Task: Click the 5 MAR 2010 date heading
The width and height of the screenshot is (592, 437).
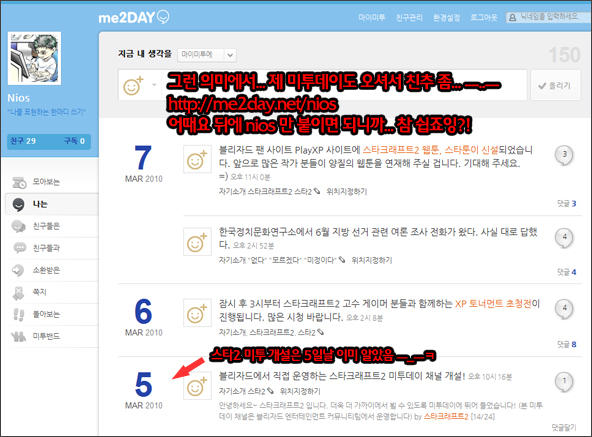Action: coord(143,390)
